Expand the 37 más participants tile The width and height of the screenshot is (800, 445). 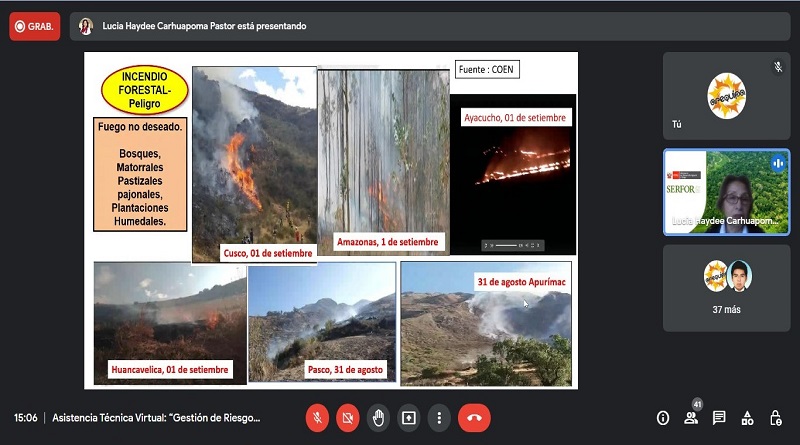coord(726,288)
